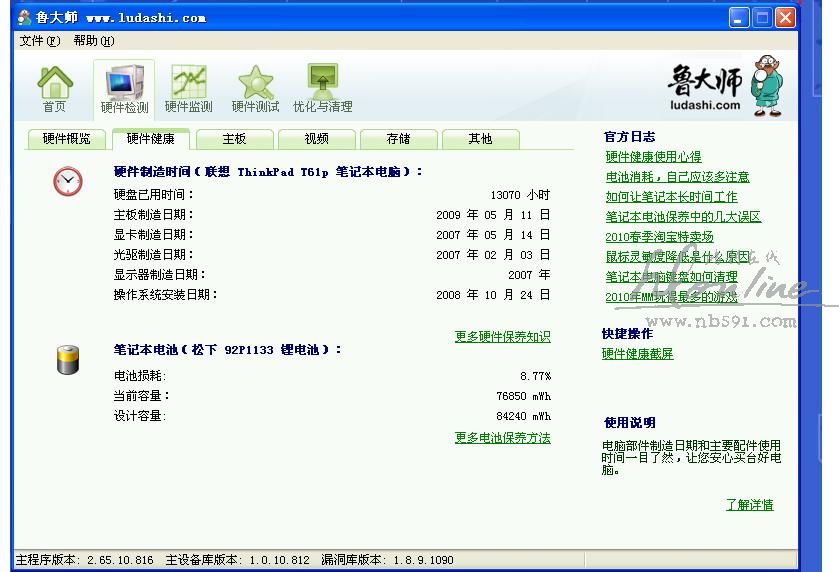Open the 文件(F) menu
840x572 pixels.
click(x=39, y=41)
